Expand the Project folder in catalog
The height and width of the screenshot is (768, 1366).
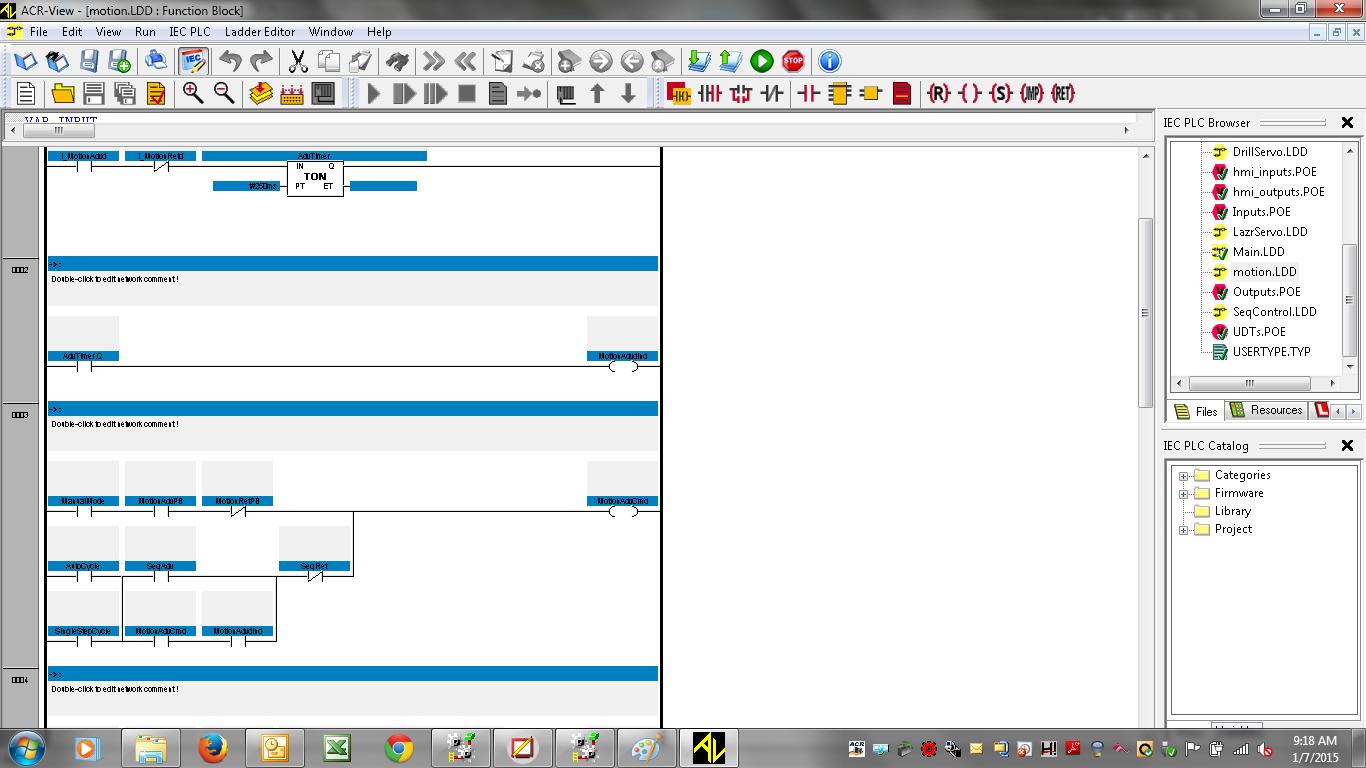point(1184,530)
